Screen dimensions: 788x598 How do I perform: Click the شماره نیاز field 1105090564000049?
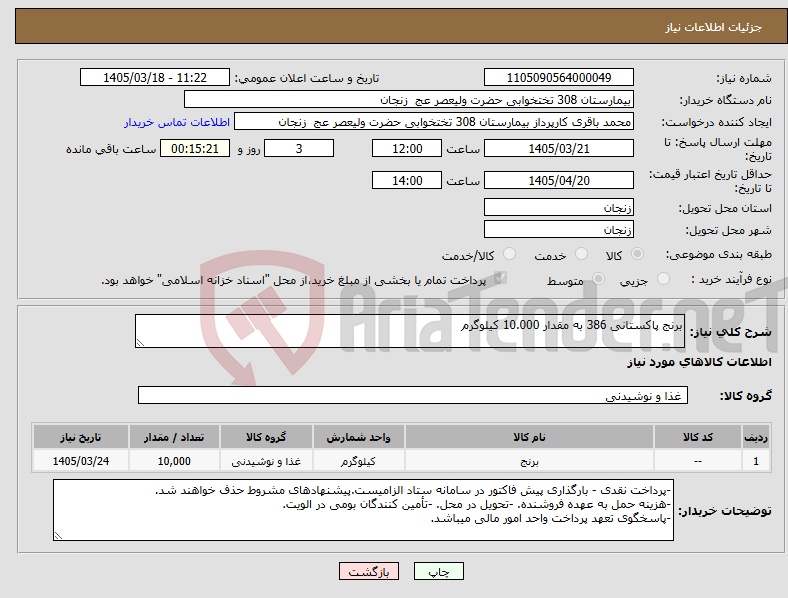coord(558,77)
